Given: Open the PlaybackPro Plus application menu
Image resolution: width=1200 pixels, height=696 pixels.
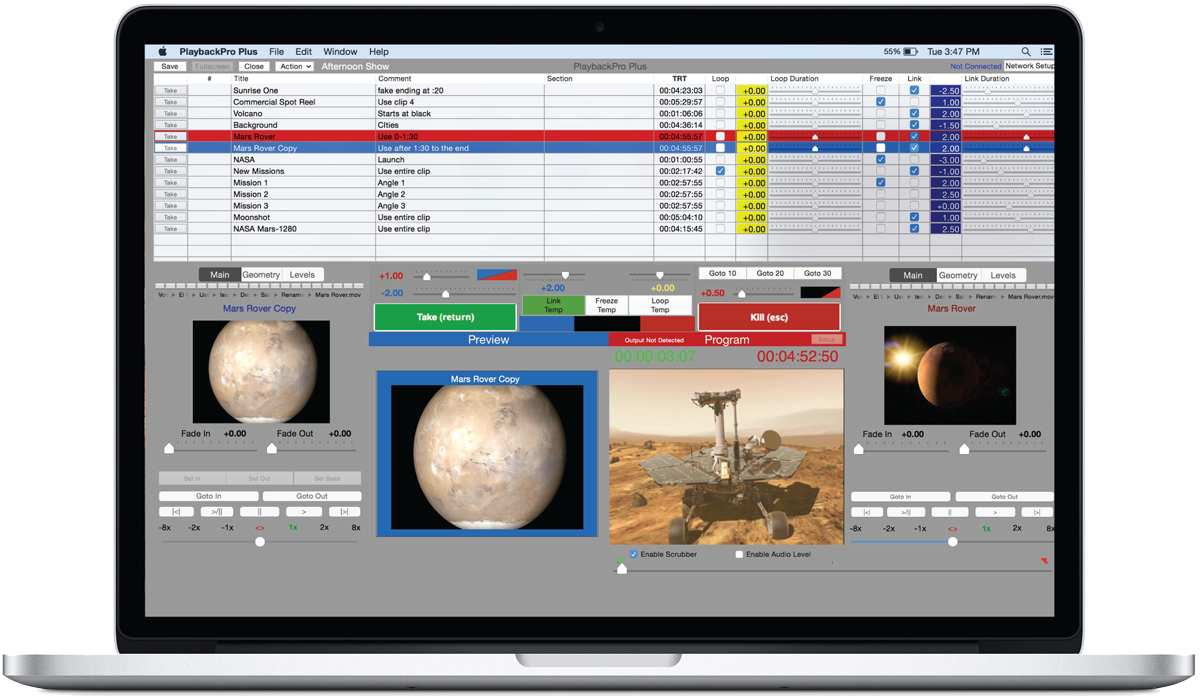Looking at the screenshot, I should [218, 51].
